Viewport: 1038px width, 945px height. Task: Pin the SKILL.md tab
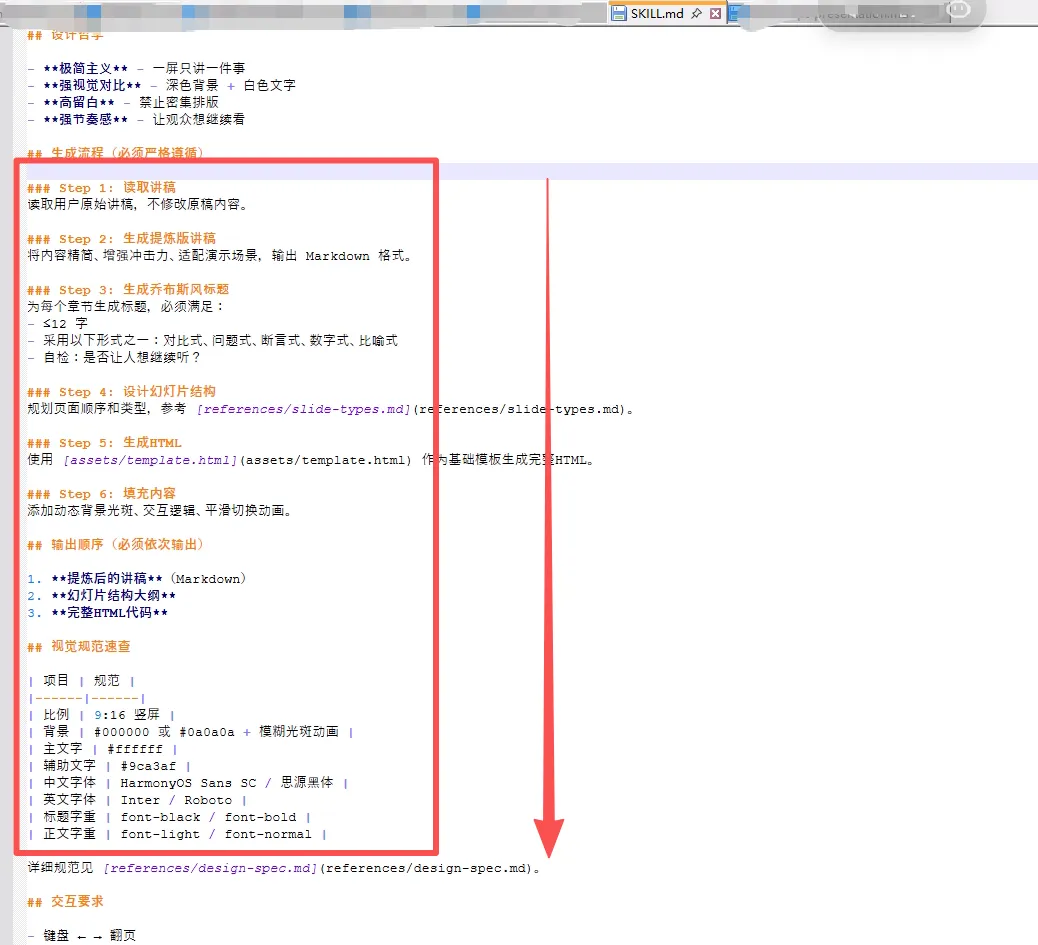pyautogui.click(x=696, y=13)
